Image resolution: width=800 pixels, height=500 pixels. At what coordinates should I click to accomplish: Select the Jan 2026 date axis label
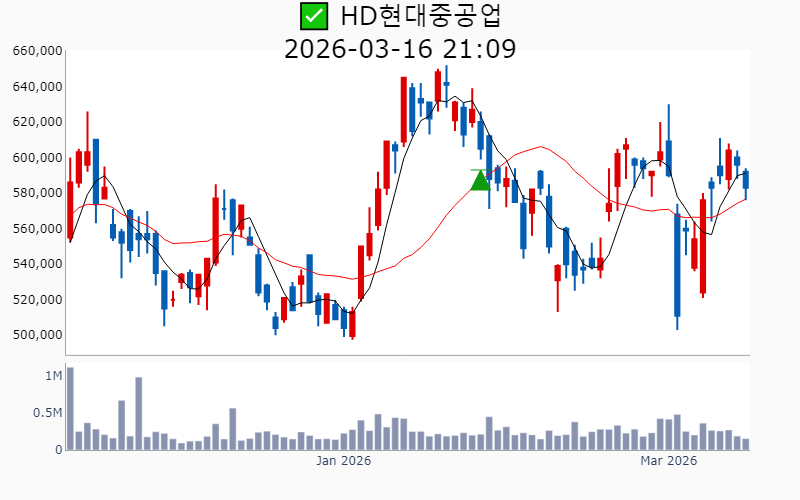tap(343, 461)
